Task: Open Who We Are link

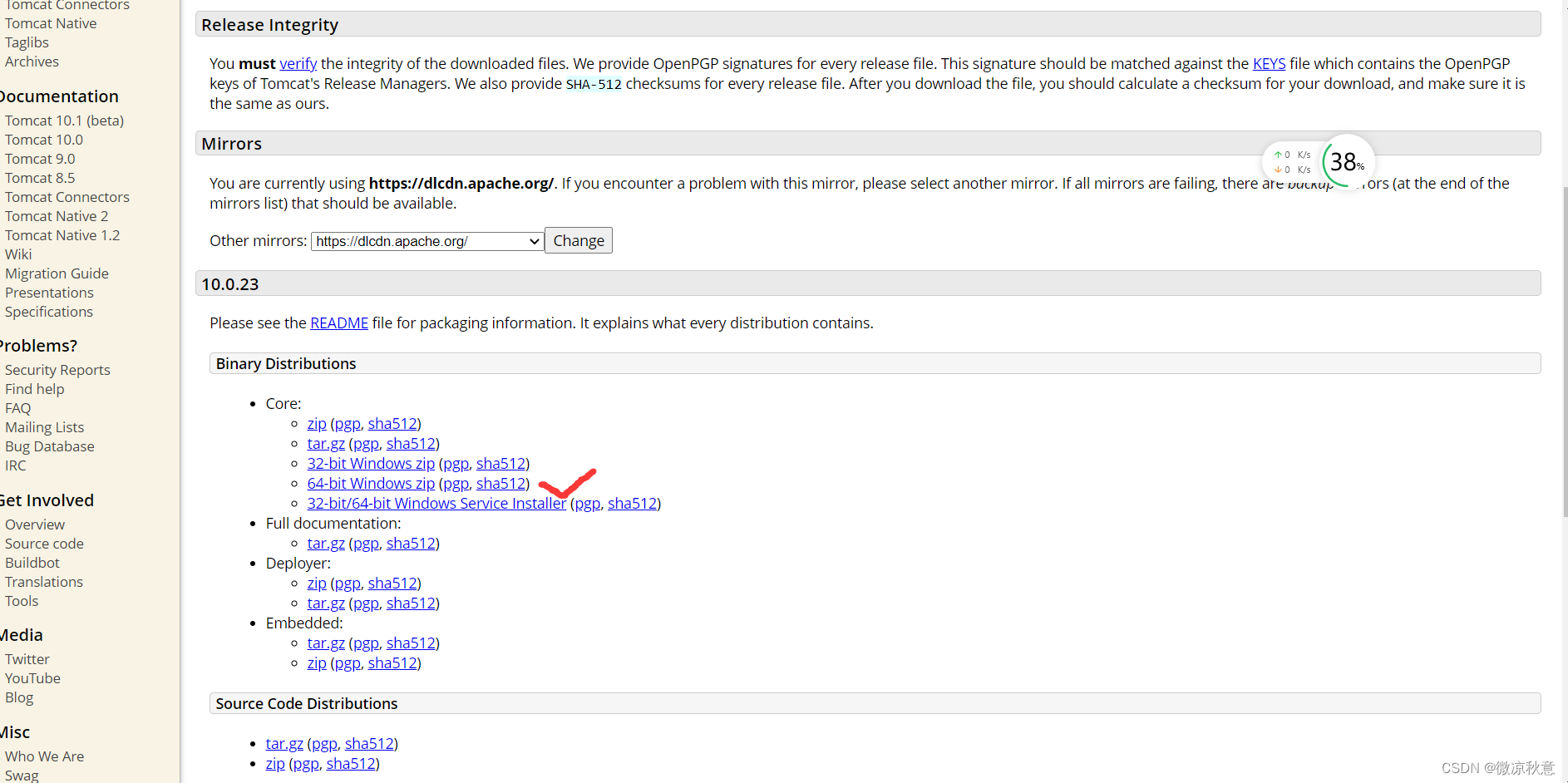Action: (44, 756)
